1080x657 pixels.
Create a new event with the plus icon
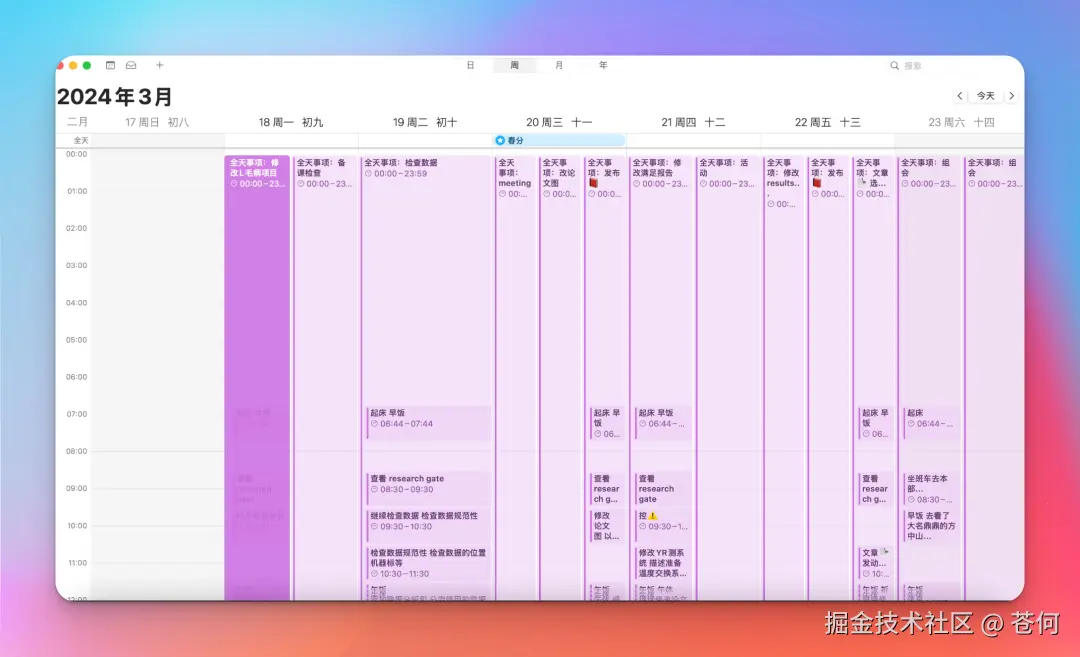point(159,65)
